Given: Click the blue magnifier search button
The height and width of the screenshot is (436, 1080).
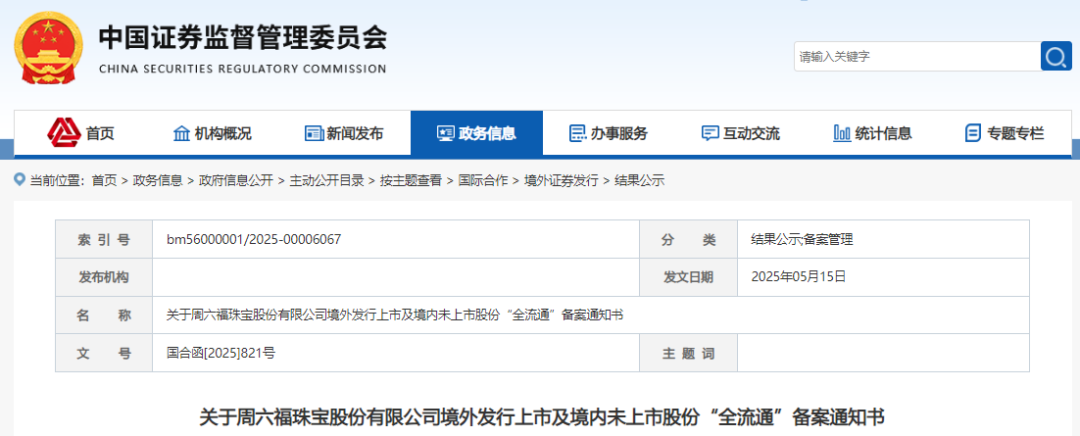Looking at the screenshot, I should pyautogui.click(x=1056, y=56).
